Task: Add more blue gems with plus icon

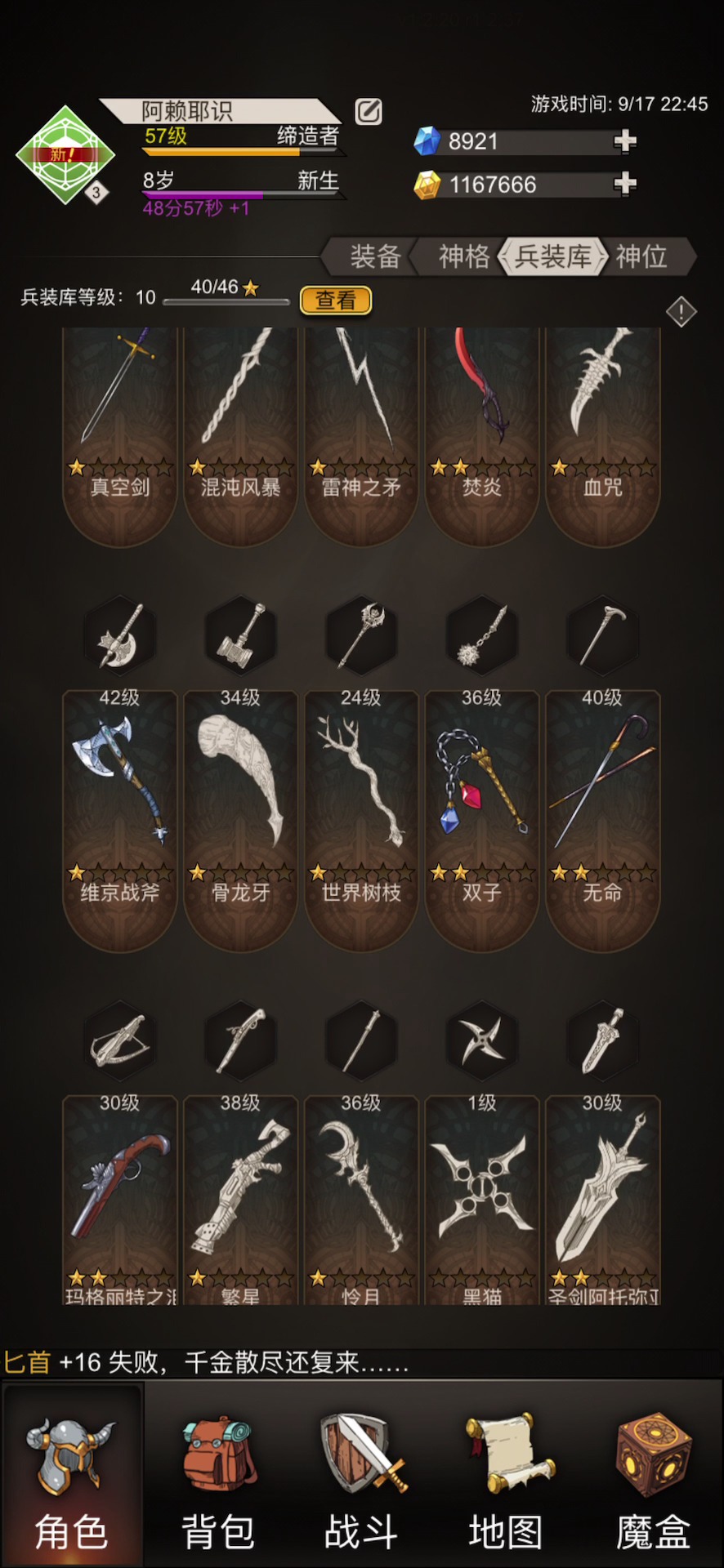Action: tap(625, 141)
